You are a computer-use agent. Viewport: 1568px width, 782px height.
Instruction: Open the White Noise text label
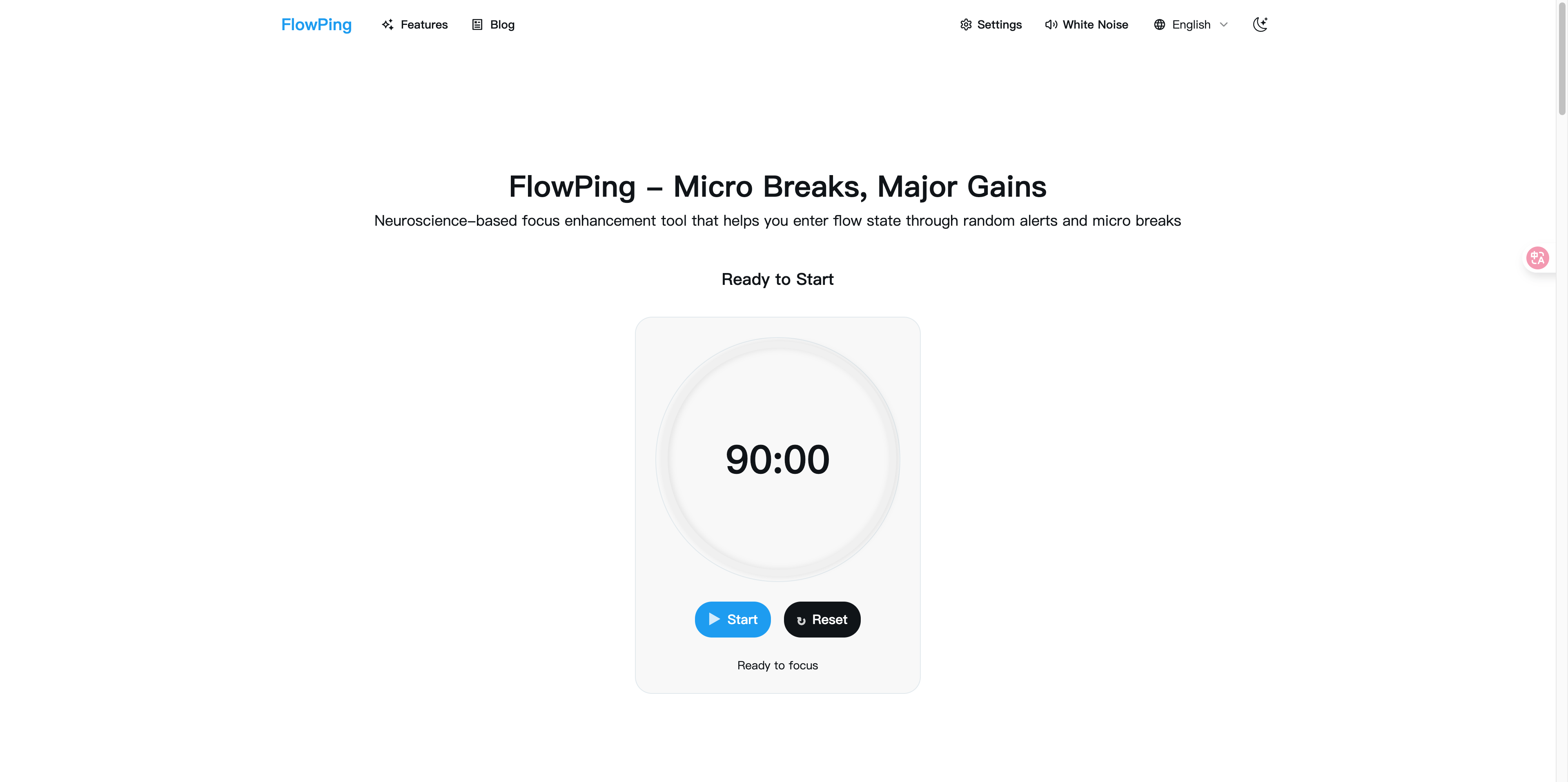(x=1095, y=25)
